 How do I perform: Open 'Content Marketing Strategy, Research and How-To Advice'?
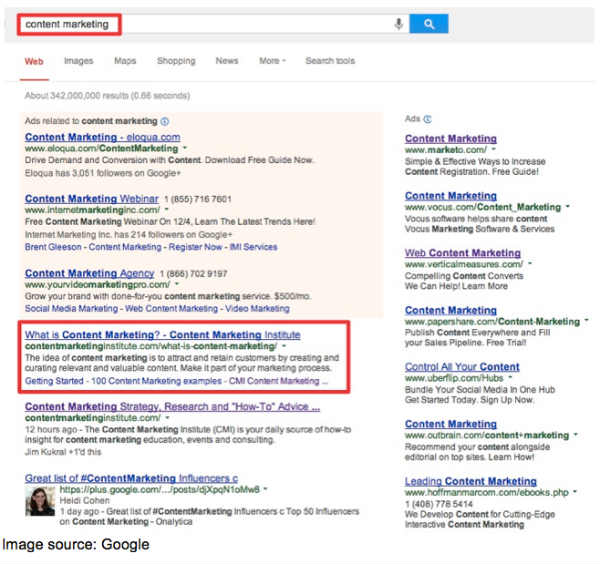pos(172,406)
